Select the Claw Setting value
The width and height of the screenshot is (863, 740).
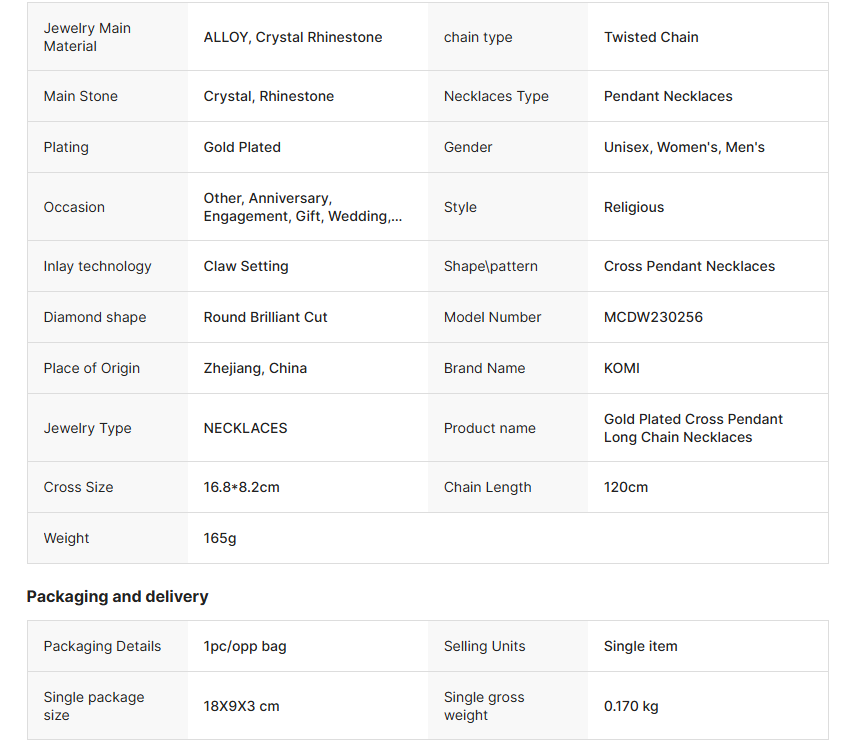pyautogui.click(x=246, y=266)
